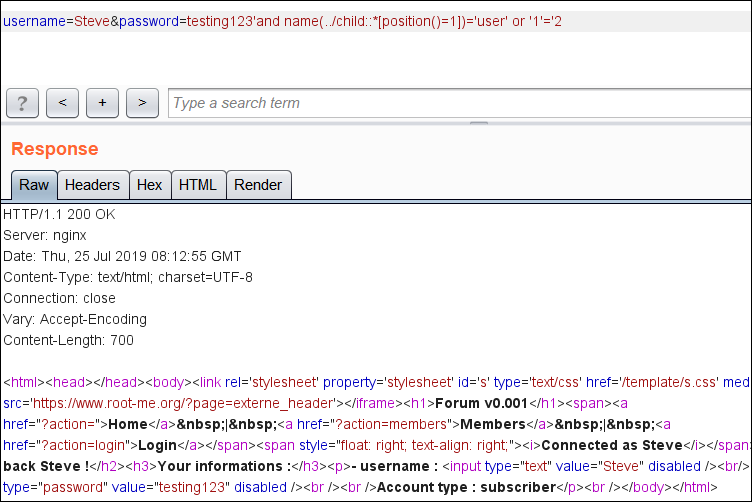The height and width of the screenshot is (502, 752).
Task: Click the Content-Type header line
Action: [x=128, y=278]
